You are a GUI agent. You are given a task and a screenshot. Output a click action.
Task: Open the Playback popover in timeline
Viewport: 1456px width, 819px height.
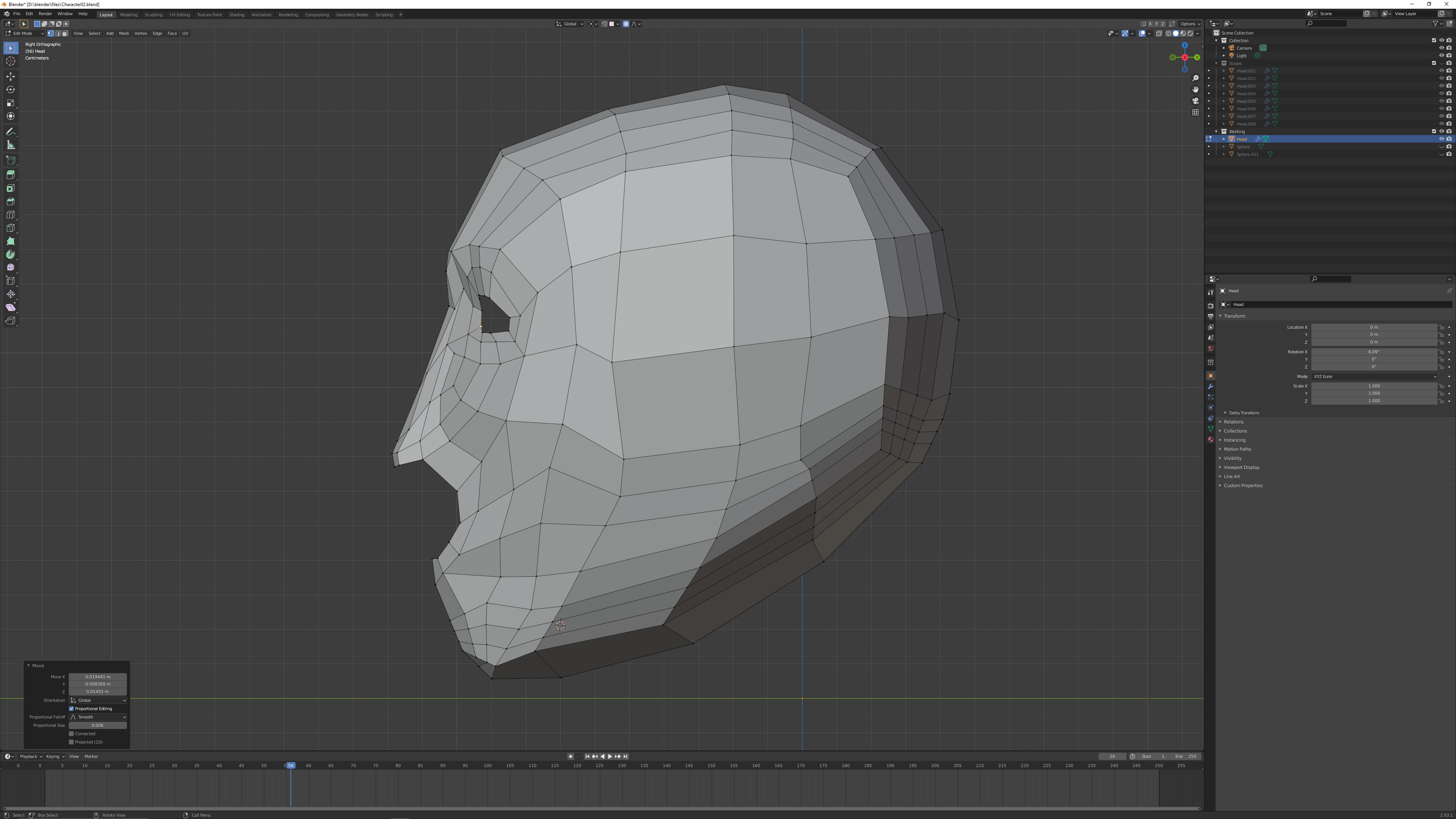click(30, 756)
